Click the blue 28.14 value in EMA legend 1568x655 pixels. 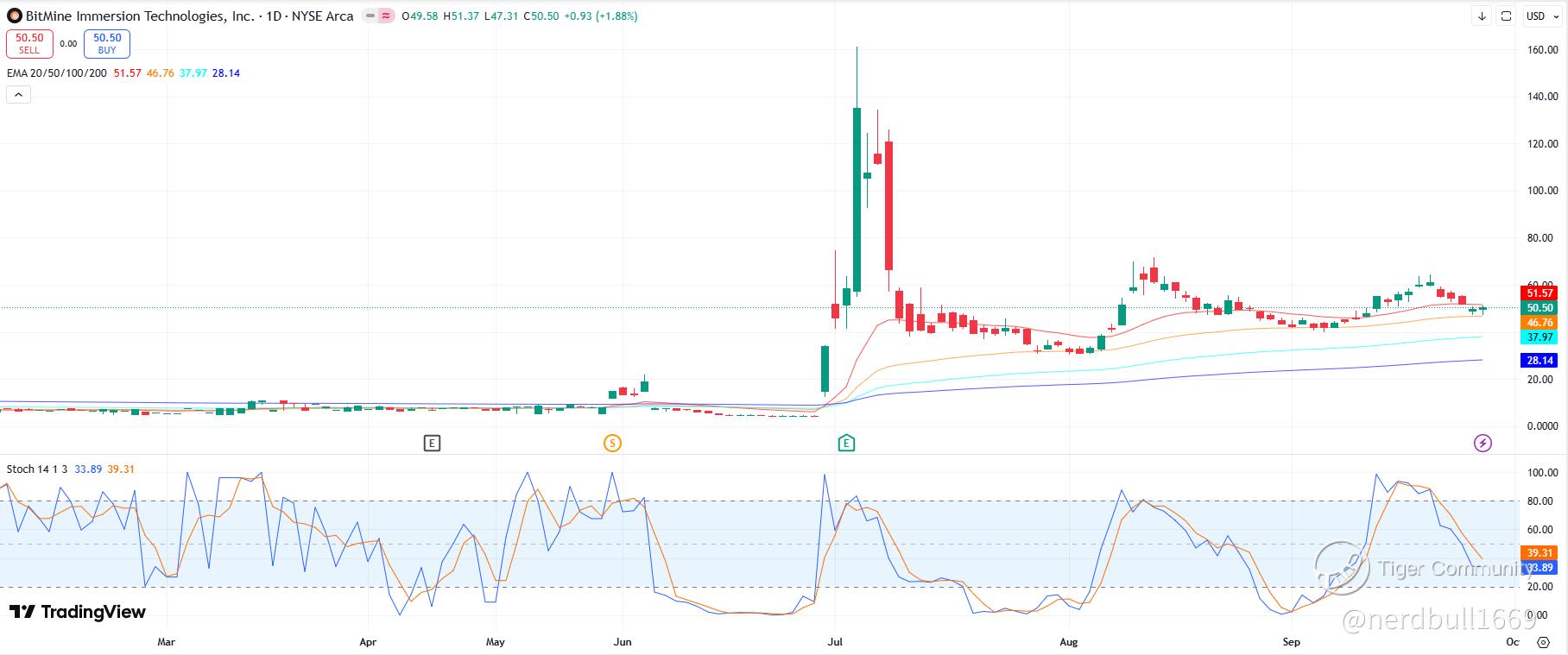pyautogui.click(x=226, y=73)
